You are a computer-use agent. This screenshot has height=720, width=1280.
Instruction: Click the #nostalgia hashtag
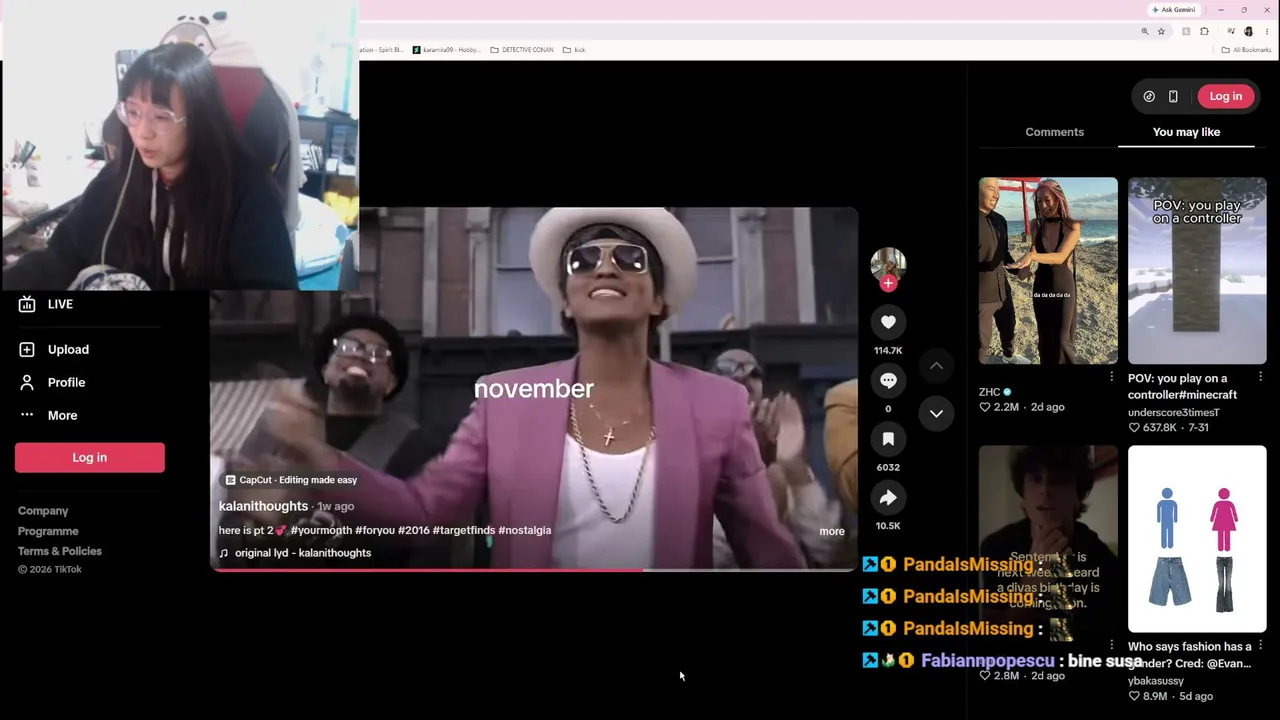tap(524, 530)
